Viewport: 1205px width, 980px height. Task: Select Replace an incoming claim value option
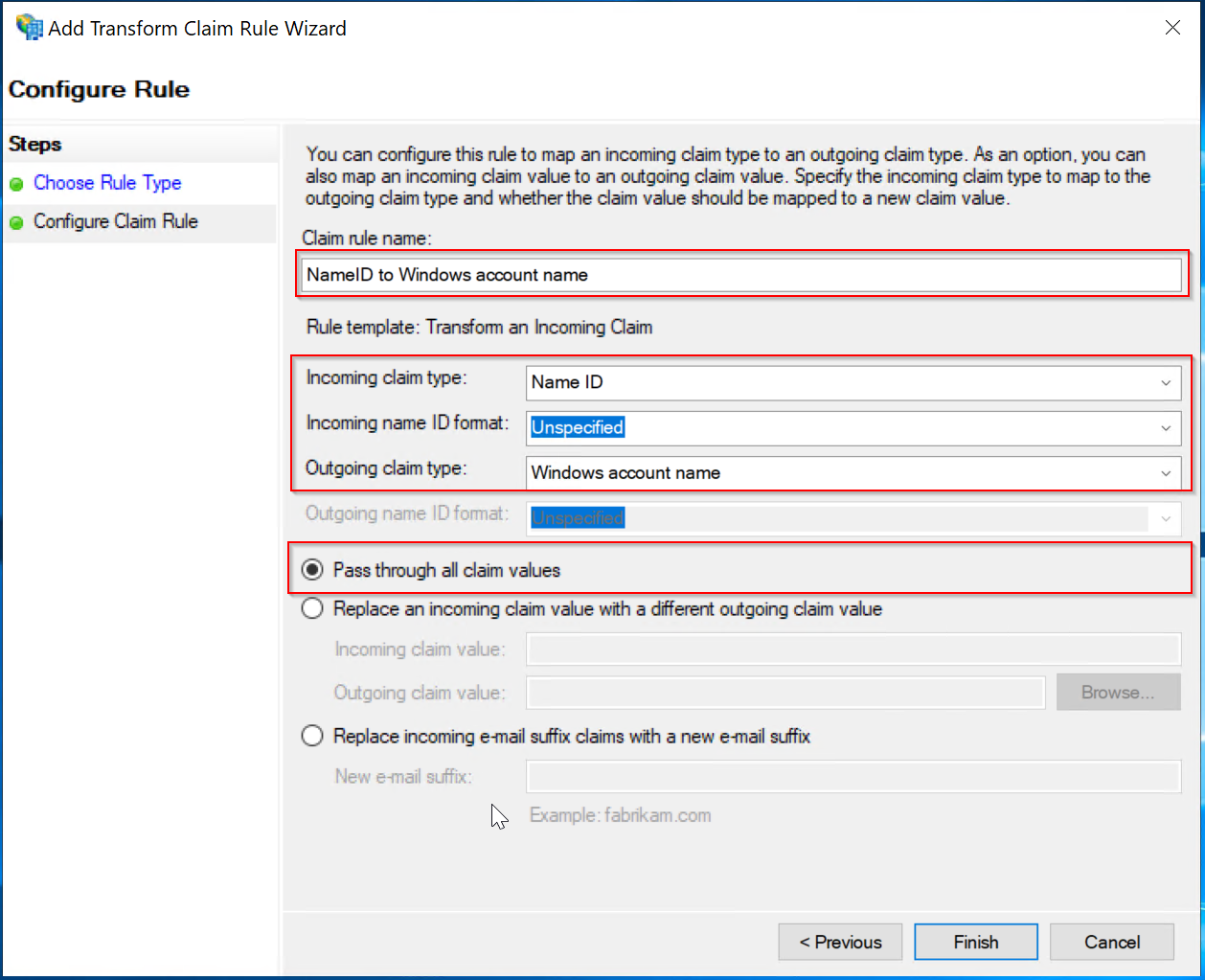pyautogui.click(x=312, y=609)
